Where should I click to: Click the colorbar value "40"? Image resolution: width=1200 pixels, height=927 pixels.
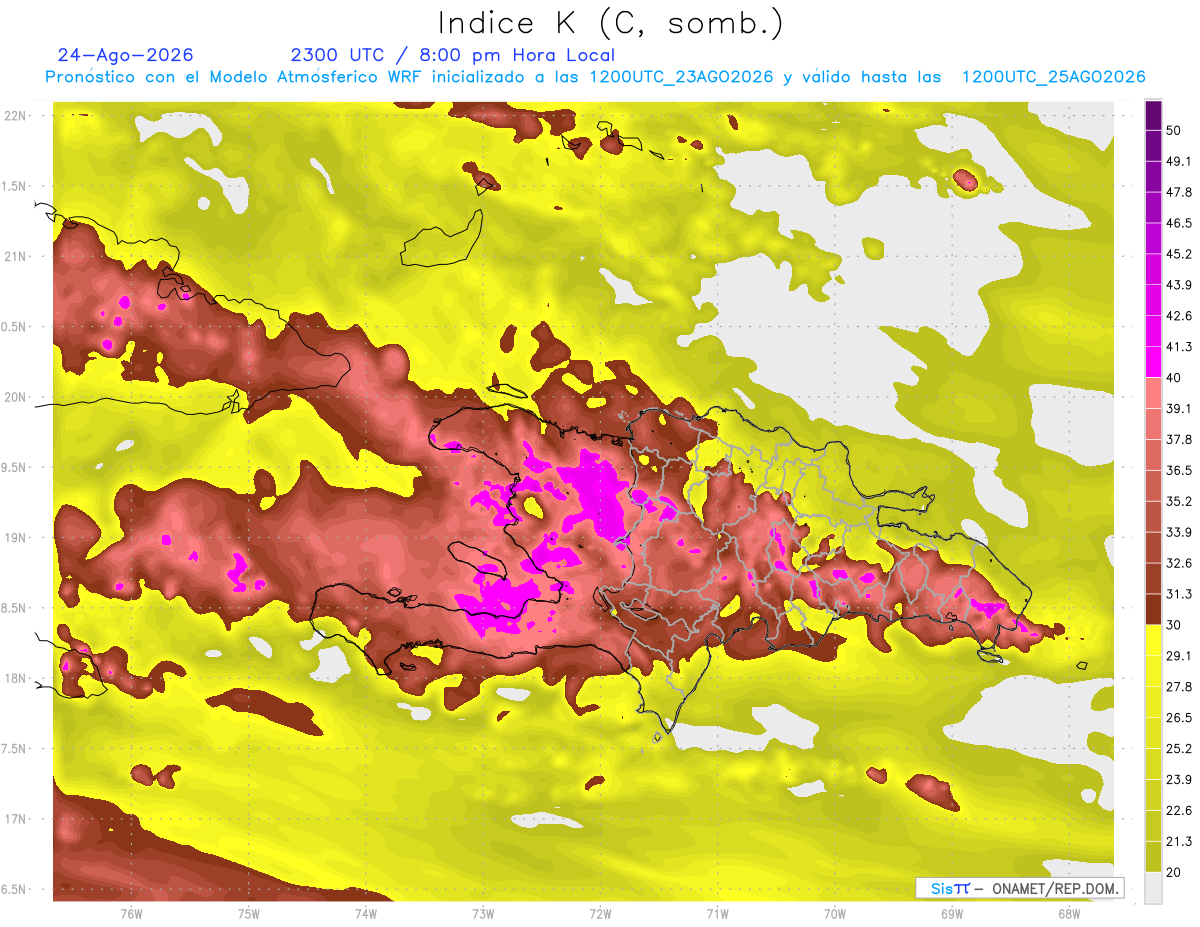[x=1174, y=378]
